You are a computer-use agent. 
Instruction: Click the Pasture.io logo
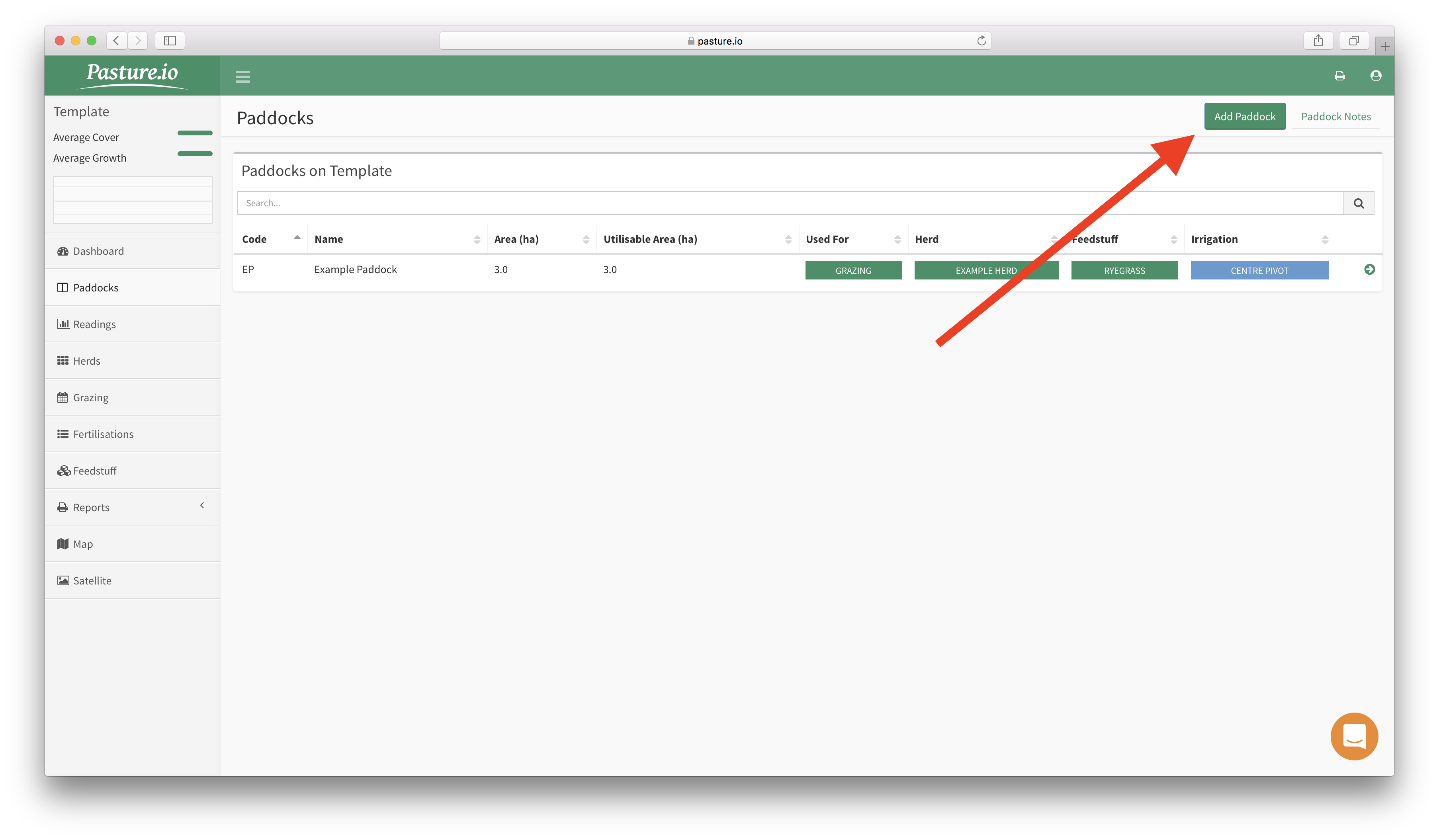coord(133,75)
